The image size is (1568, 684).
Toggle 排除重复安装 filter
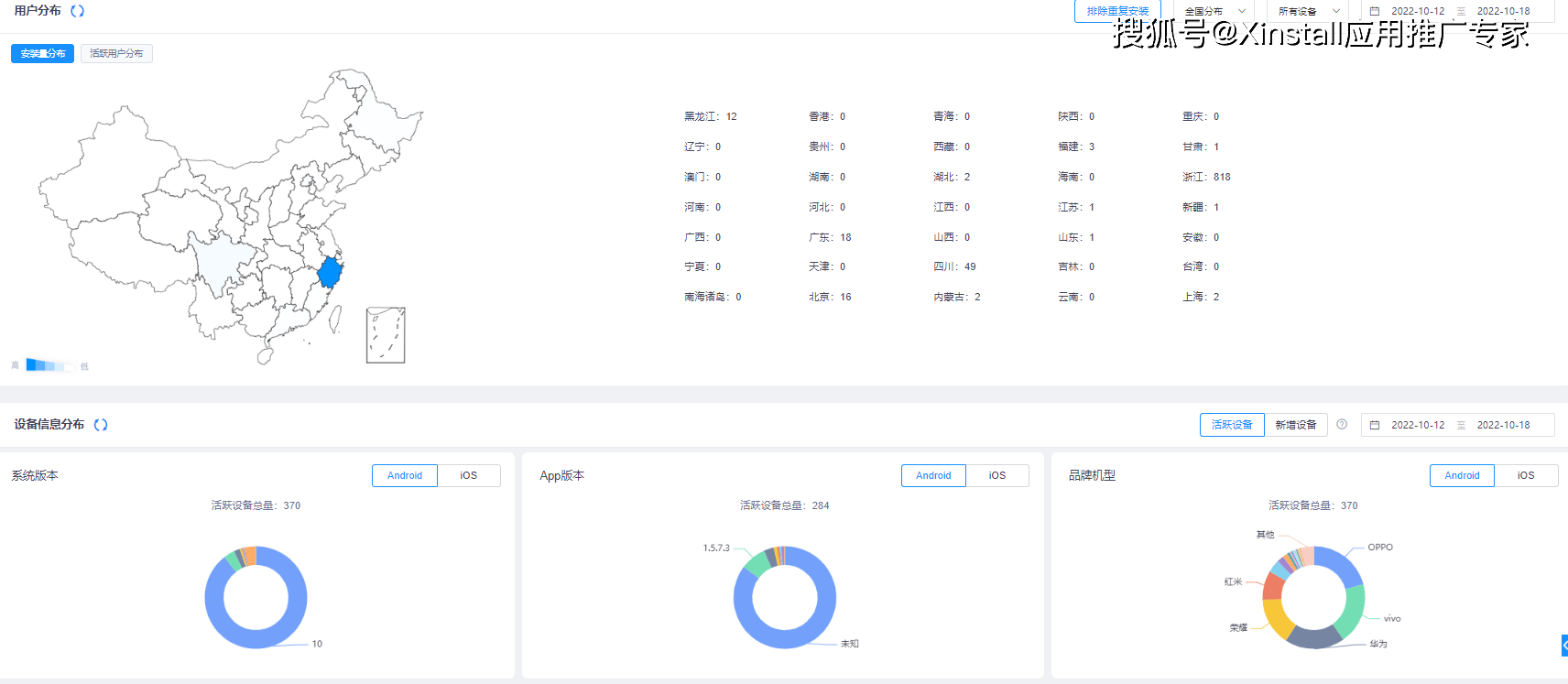coord(1117,11)
